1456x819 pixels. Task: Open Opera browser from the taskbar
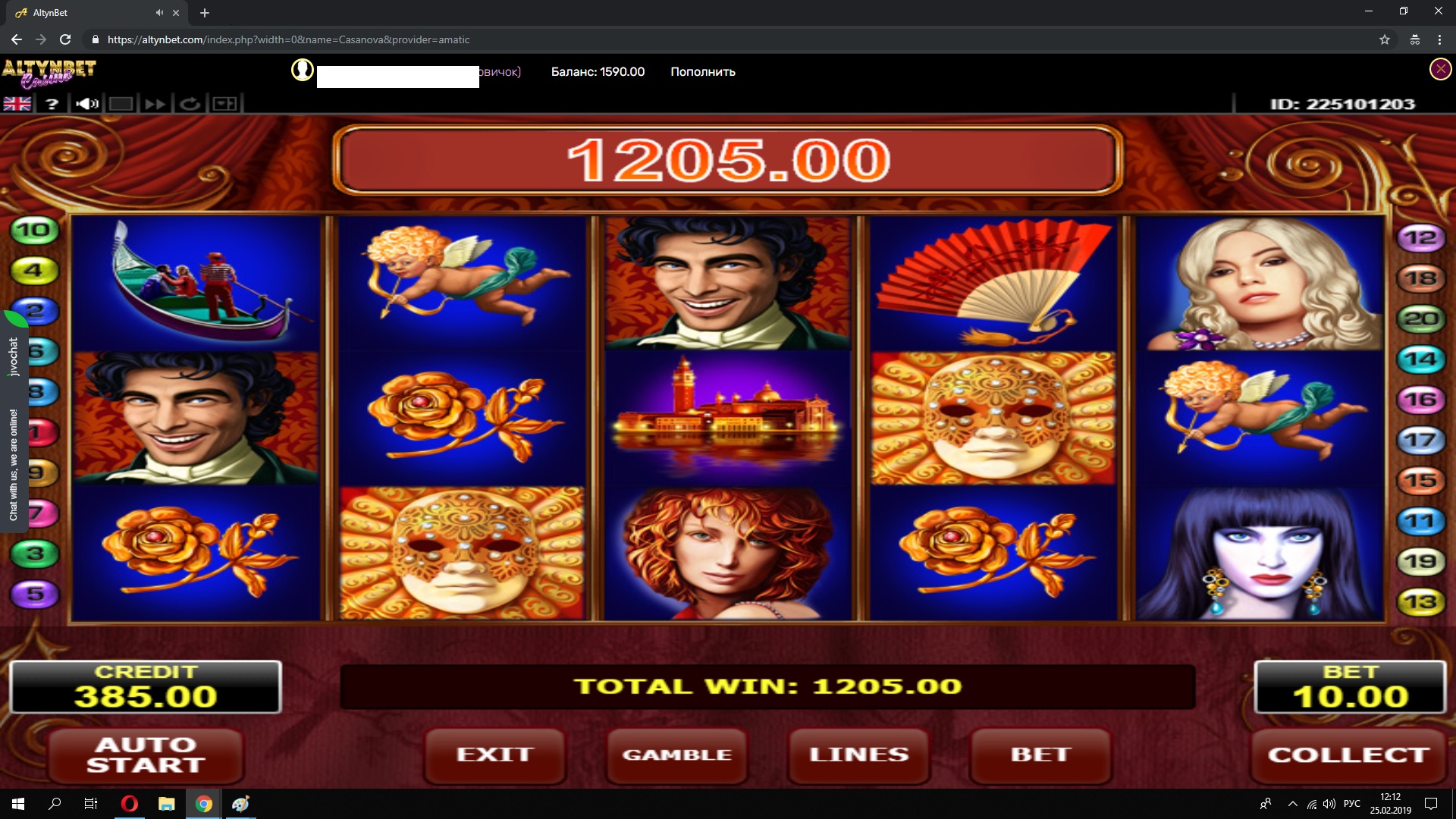[130, 804]
